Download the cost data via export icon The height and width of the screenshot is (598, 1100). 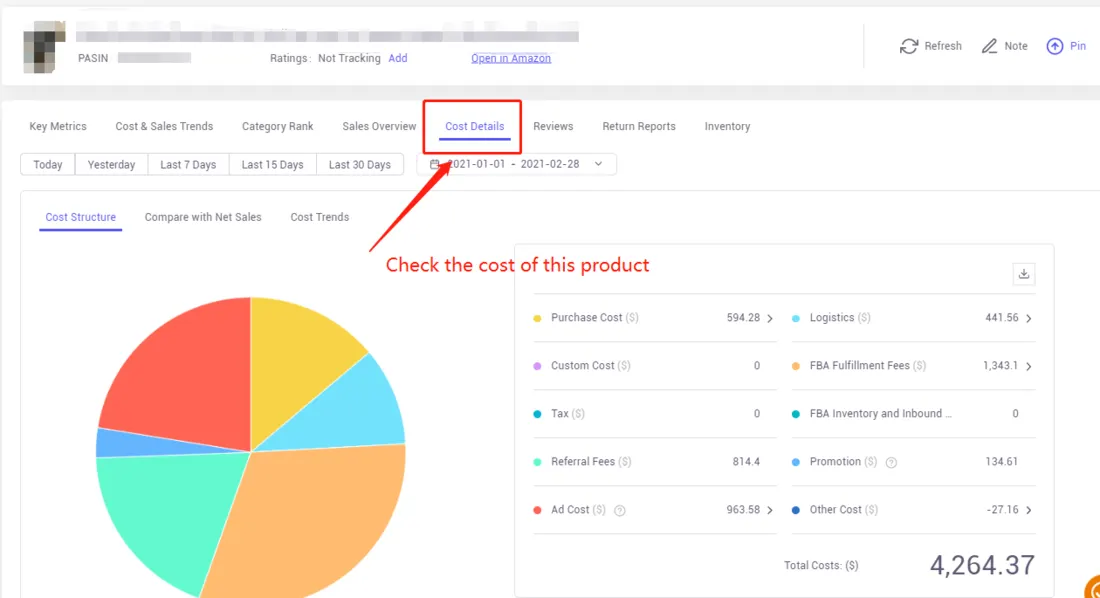pos(1023,273)
